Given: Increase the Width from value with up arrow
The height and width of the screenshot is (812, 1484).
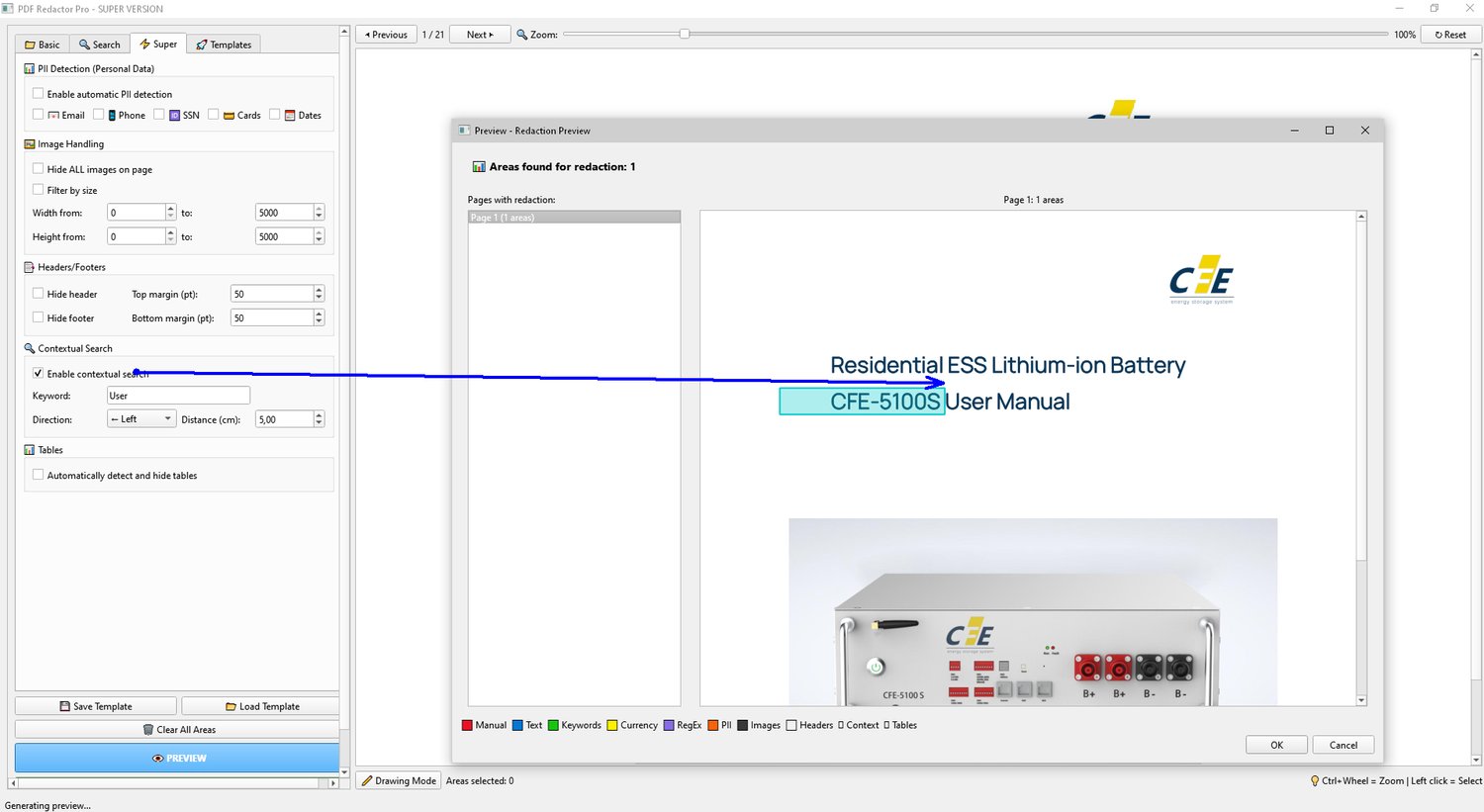Looking at the screenshot, I should 171,209.
